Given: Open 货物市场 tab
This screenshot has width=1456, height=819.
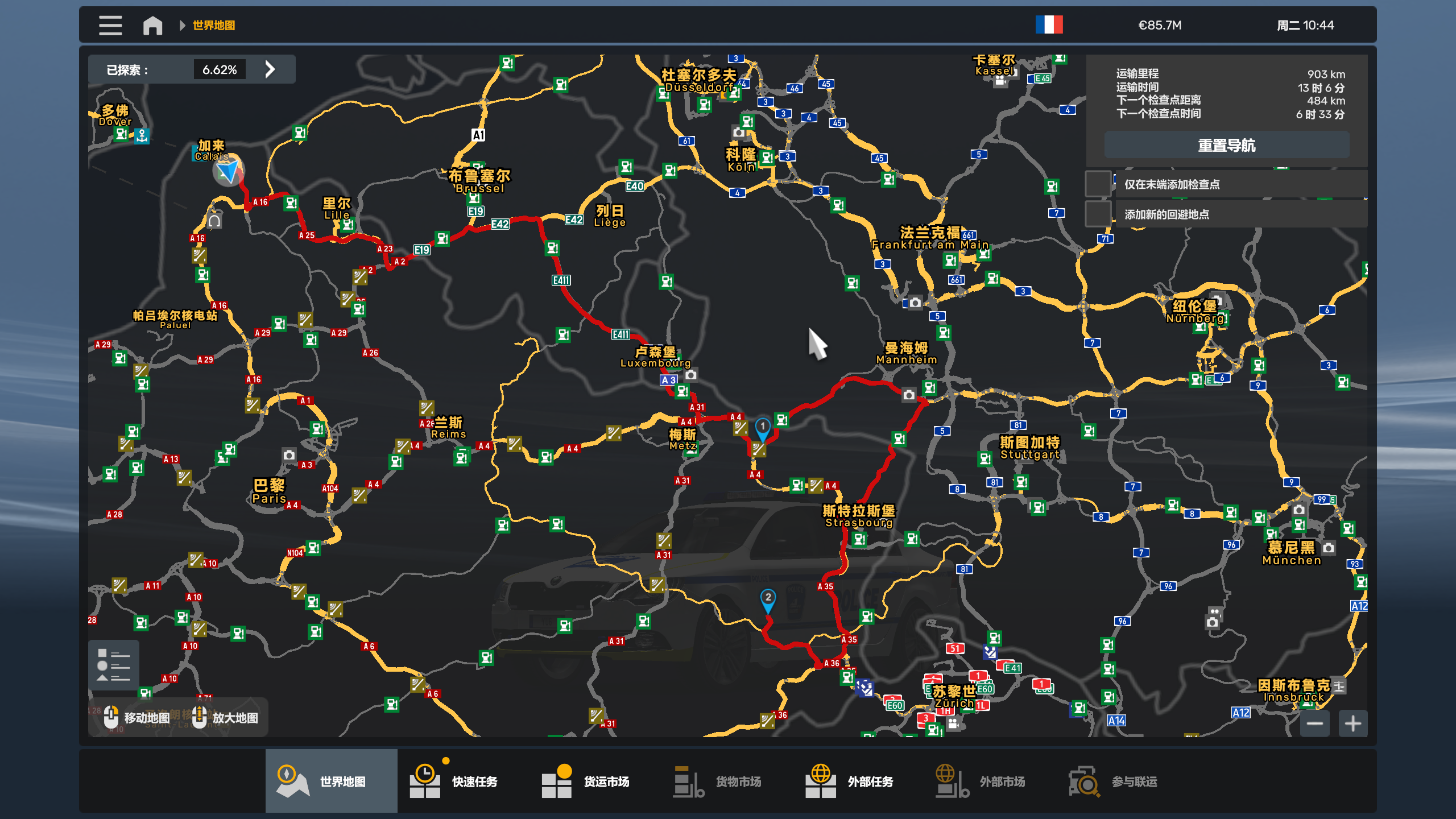Looking at the screenshot, I should click(727, 781).
